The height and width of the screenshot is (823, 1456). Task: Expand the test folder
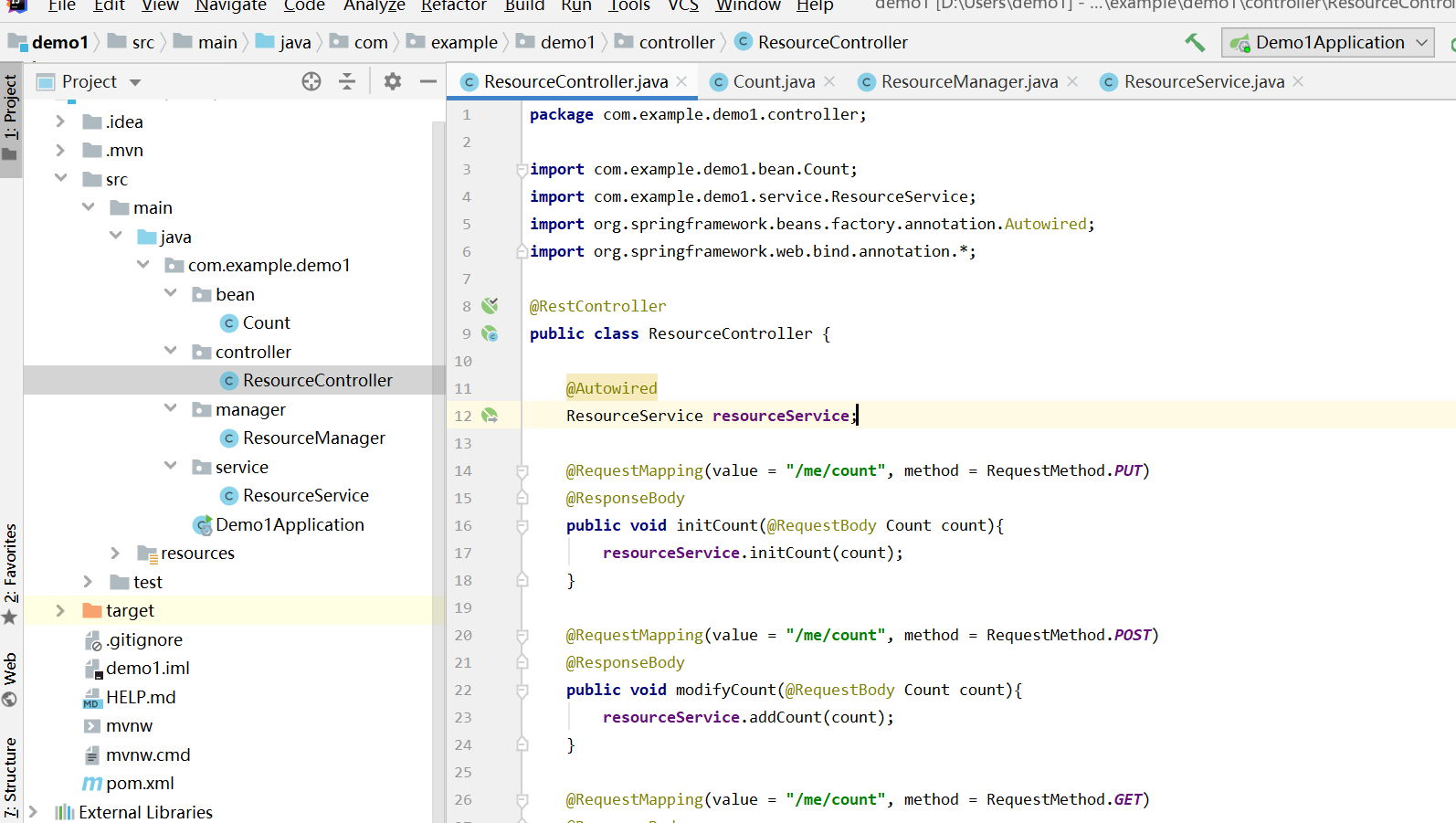point(89,582)
